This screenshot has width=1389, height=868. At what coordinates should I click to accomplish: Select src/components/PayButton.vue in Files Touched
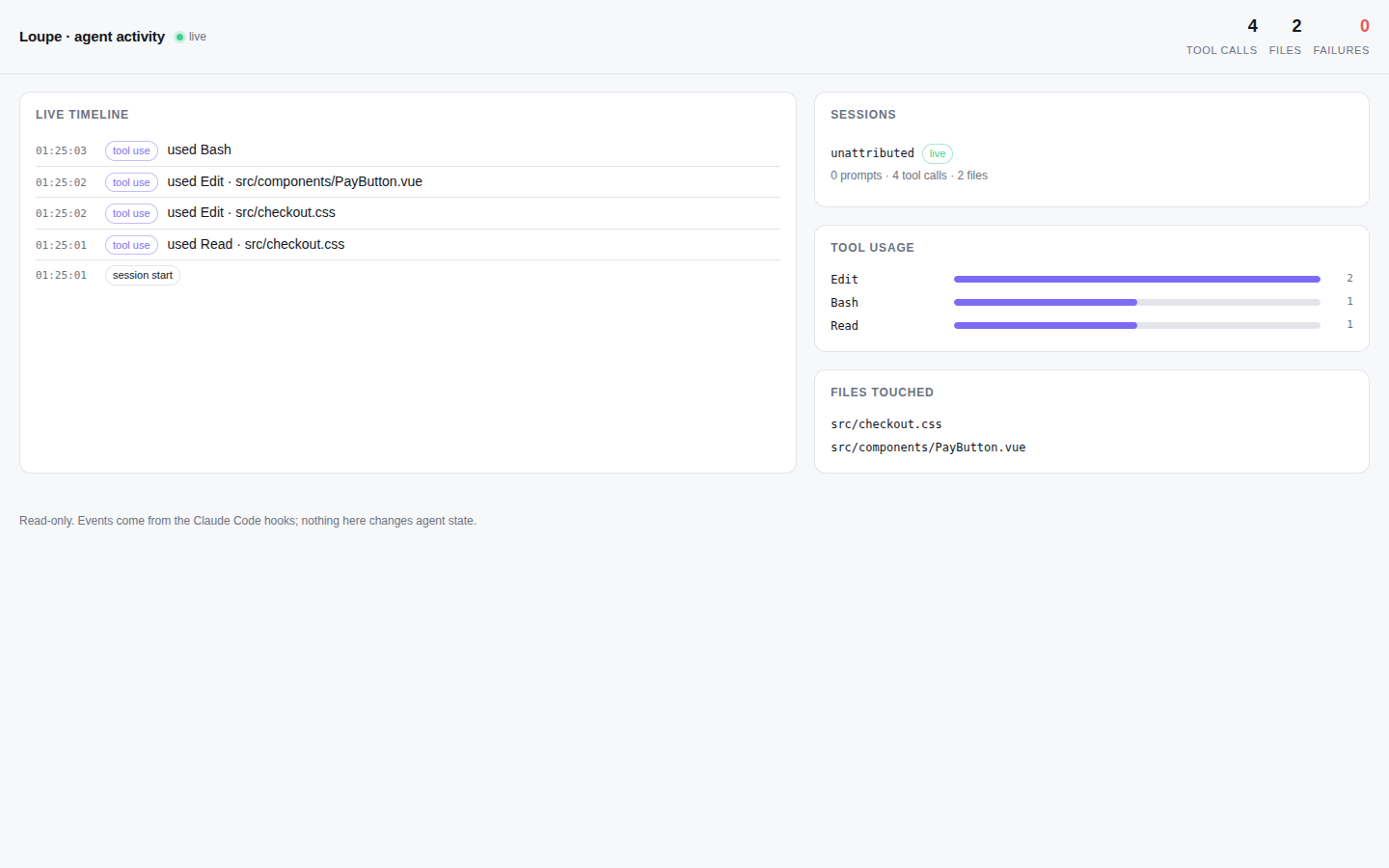tap(928, 448)
